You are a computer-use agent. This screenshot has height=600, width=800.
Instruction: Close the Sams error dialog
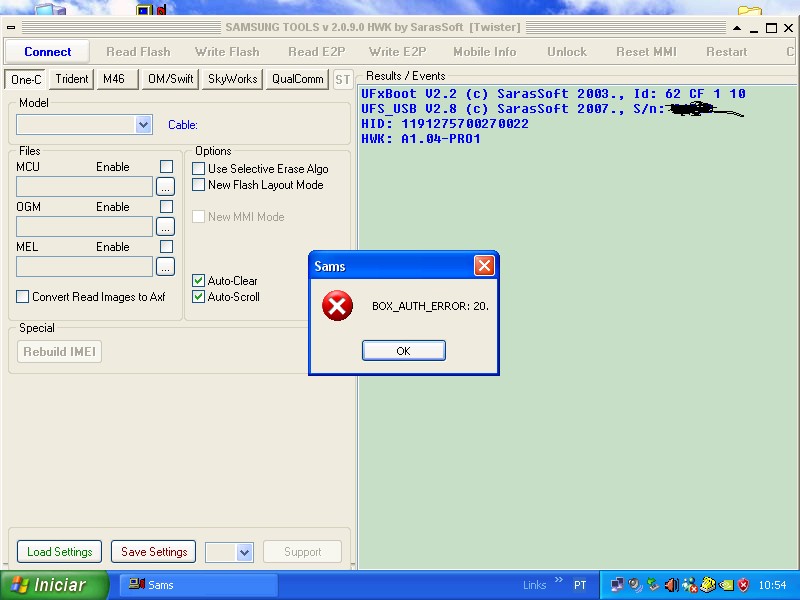click(484, 266)
